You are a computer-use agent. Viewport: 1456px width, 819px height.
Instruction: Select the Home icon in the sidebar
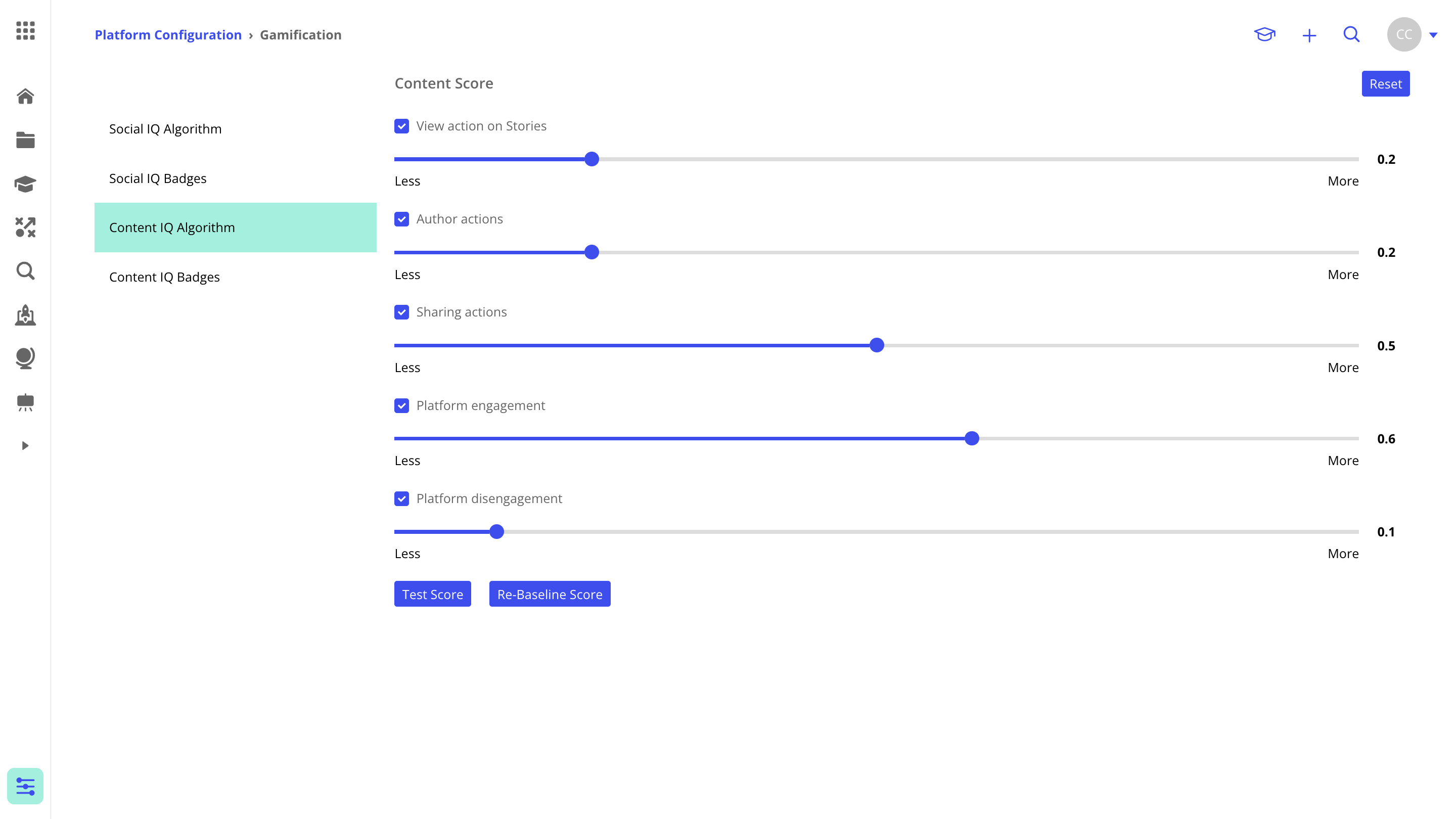pyautogui.click(x=25, y=97)
